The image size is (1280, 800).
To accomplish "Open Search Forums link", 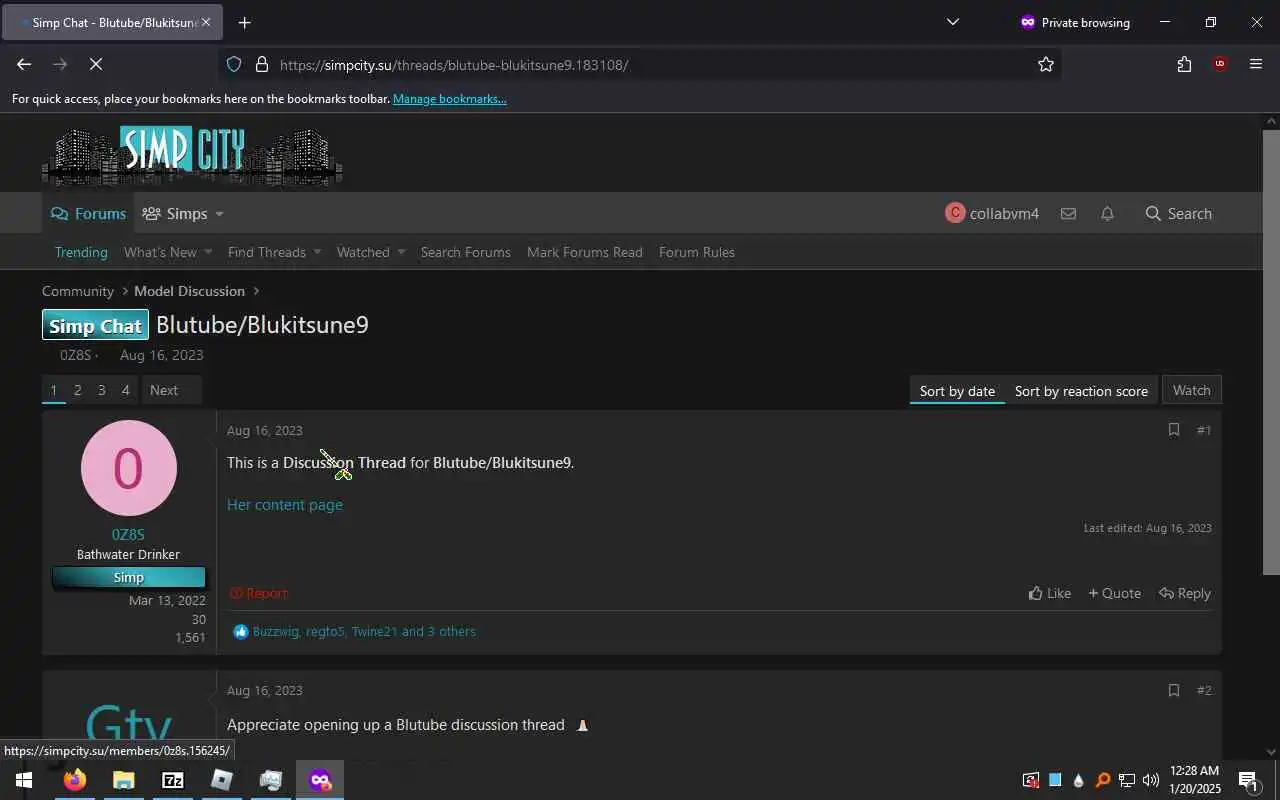I will tap(466, 252).
